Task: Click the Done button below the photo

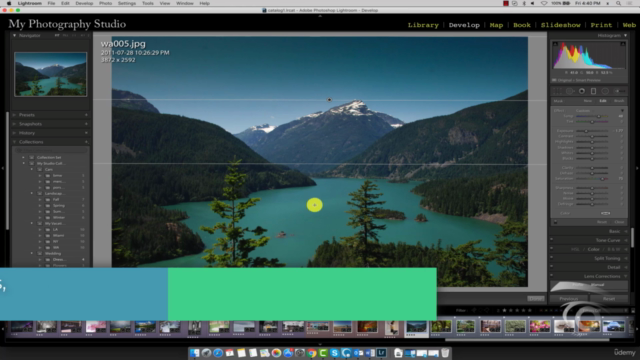Action: [x=536, y=299]
